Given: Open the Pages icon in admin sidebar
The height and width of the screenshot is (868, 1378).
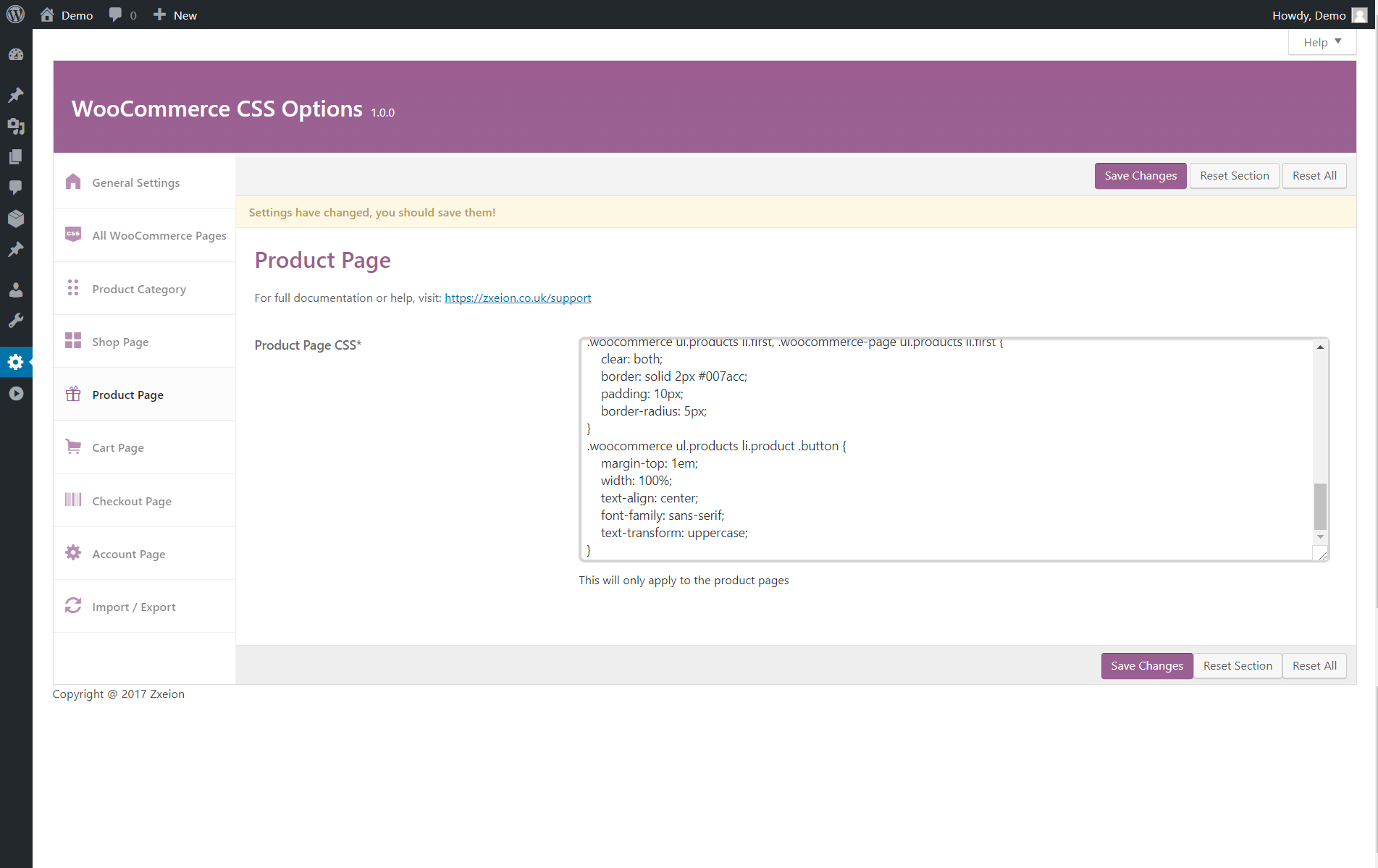Looking at the screenshot, I should 16,156.
